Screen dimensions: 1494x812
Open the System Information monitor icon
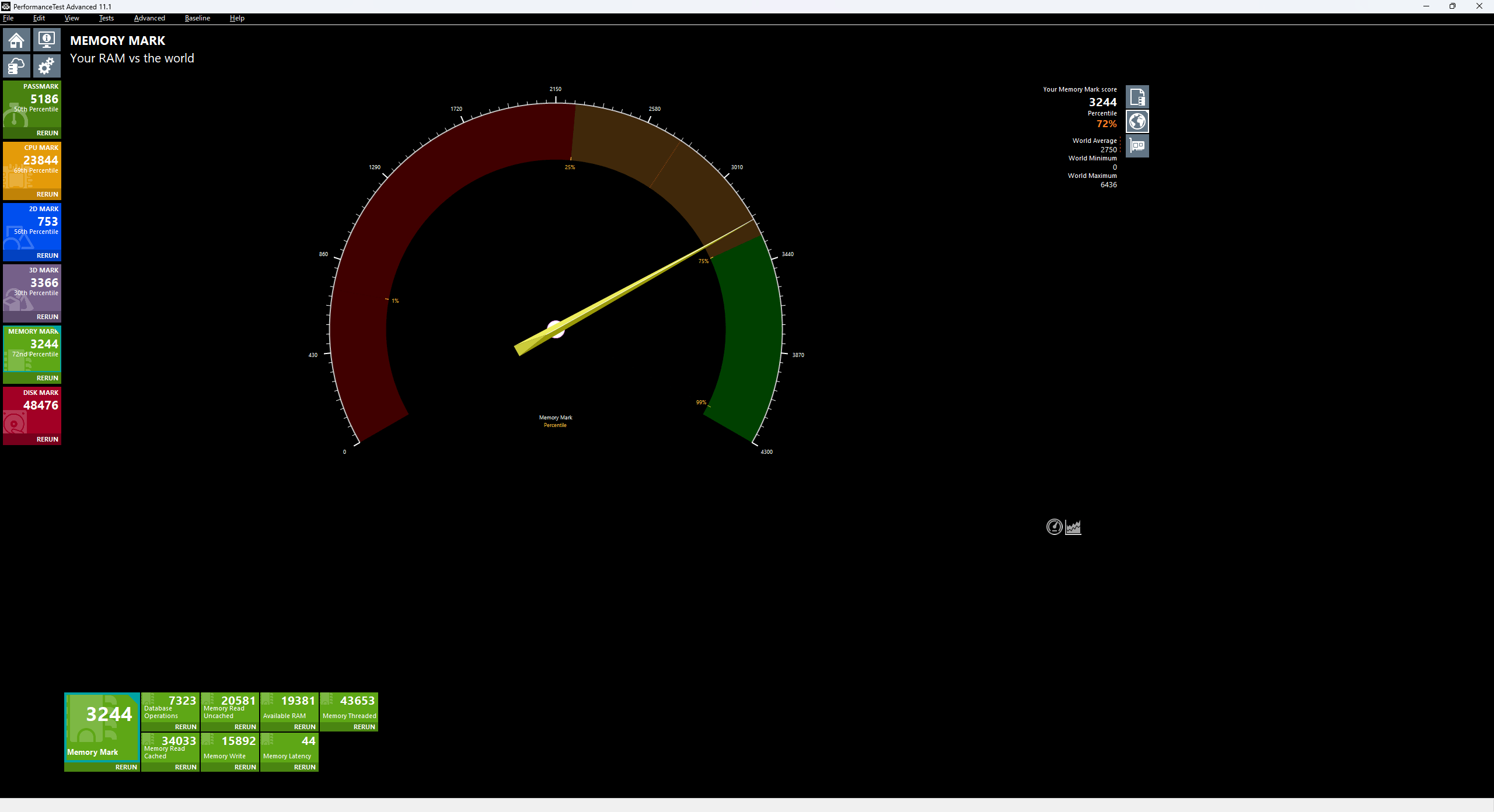click(x=47, y=40)
